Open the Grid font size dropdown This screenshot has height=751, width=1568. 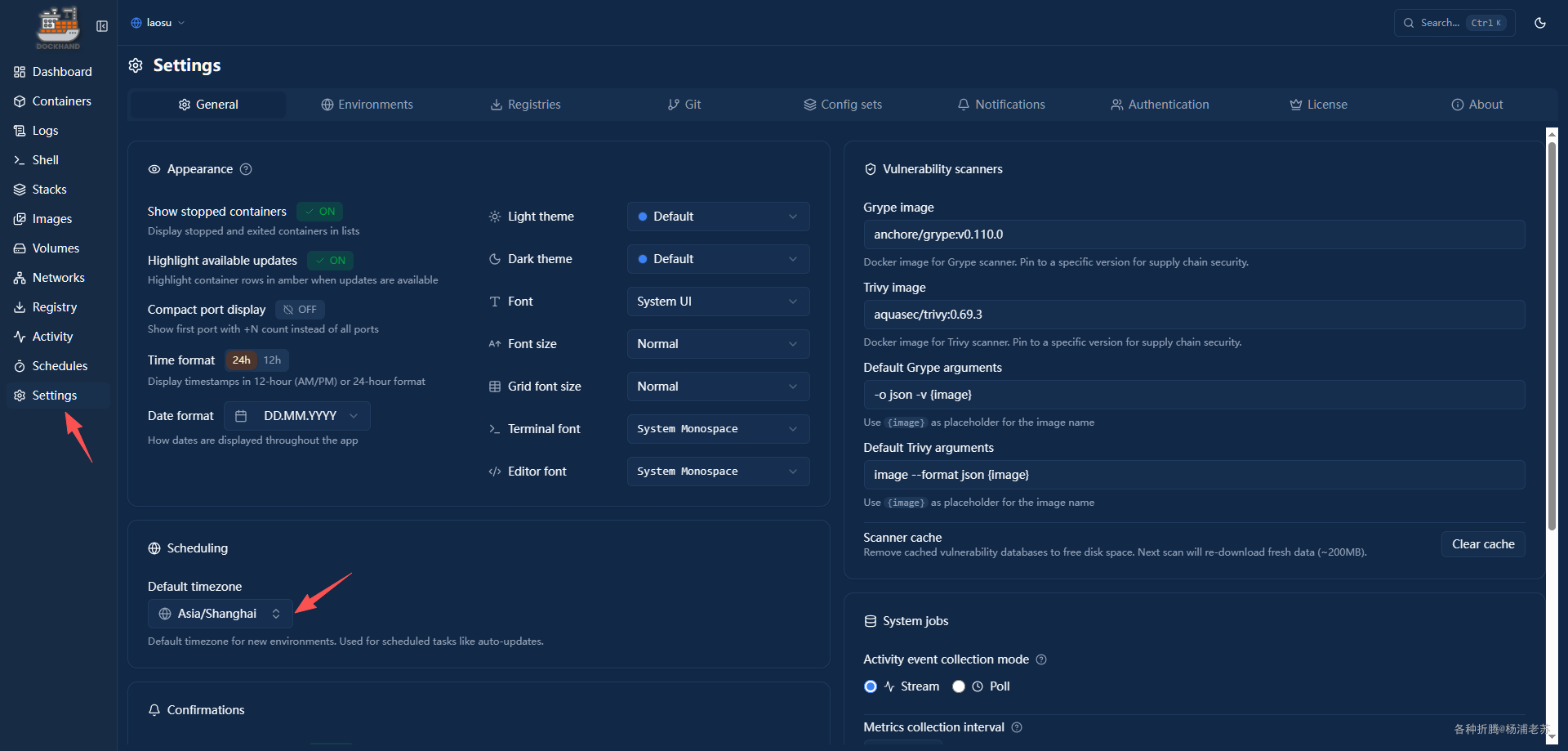[x=718, y=387]
